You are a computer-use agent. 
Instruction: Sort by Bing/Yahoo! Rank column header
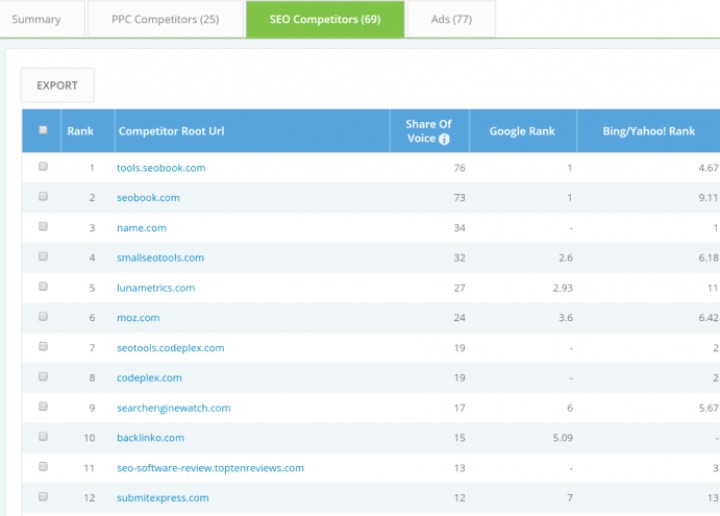(x=648, y=131)
